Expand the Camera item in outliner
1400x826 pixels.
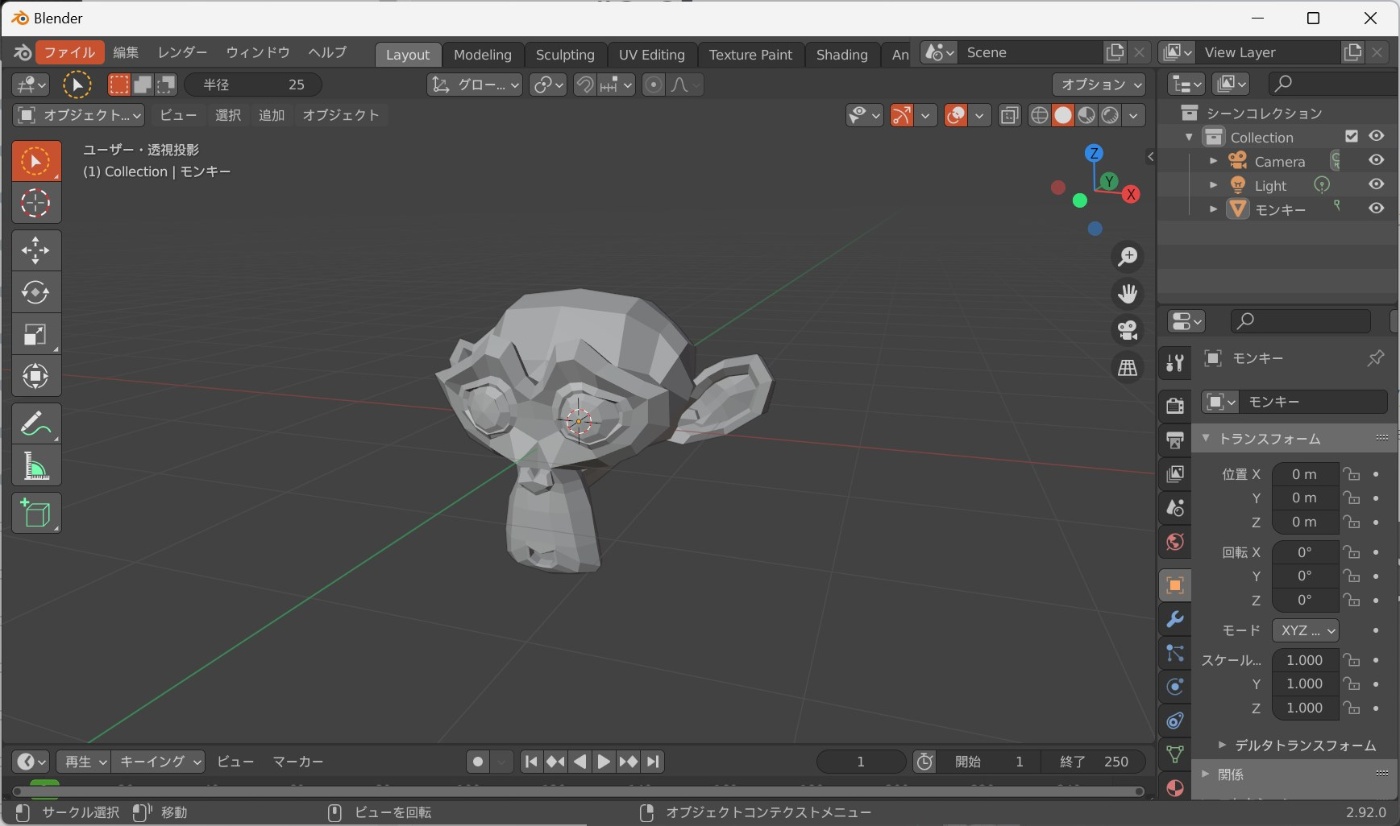1214,161
